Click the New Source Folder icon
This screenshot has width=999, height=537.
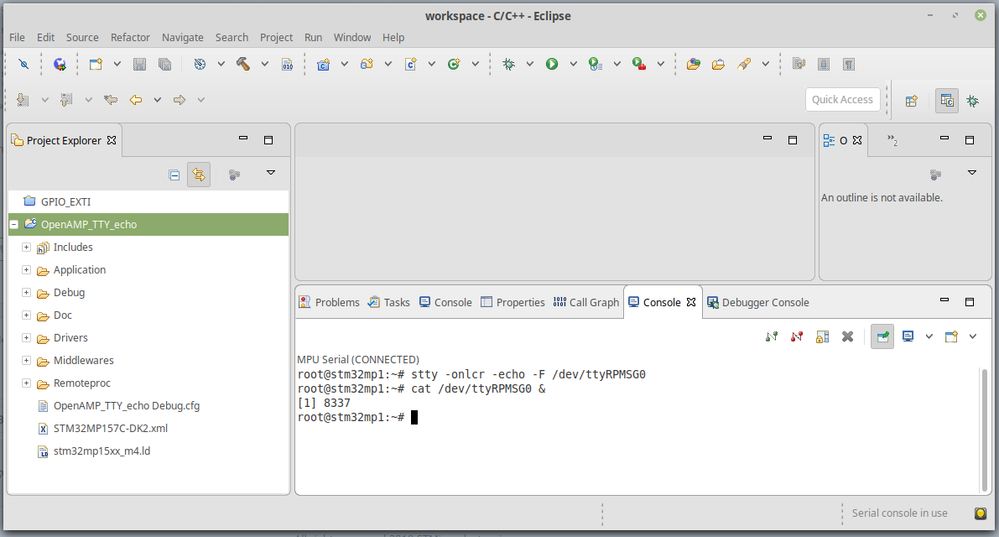point(367,64)
